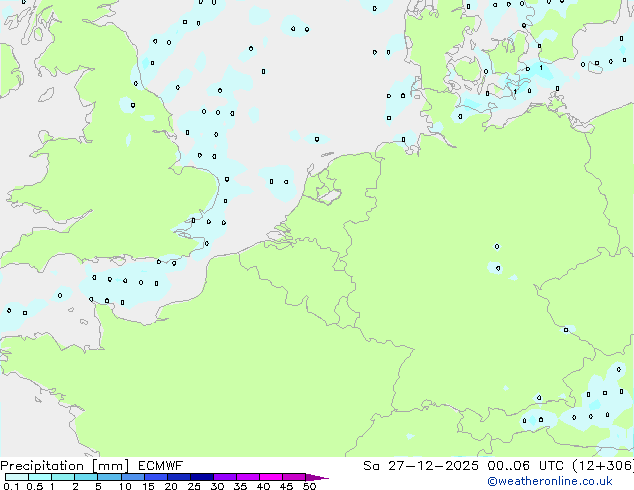Choose the 40–45 mm magenta legend swatch
The image size is (634, 490).
(271, 477)
